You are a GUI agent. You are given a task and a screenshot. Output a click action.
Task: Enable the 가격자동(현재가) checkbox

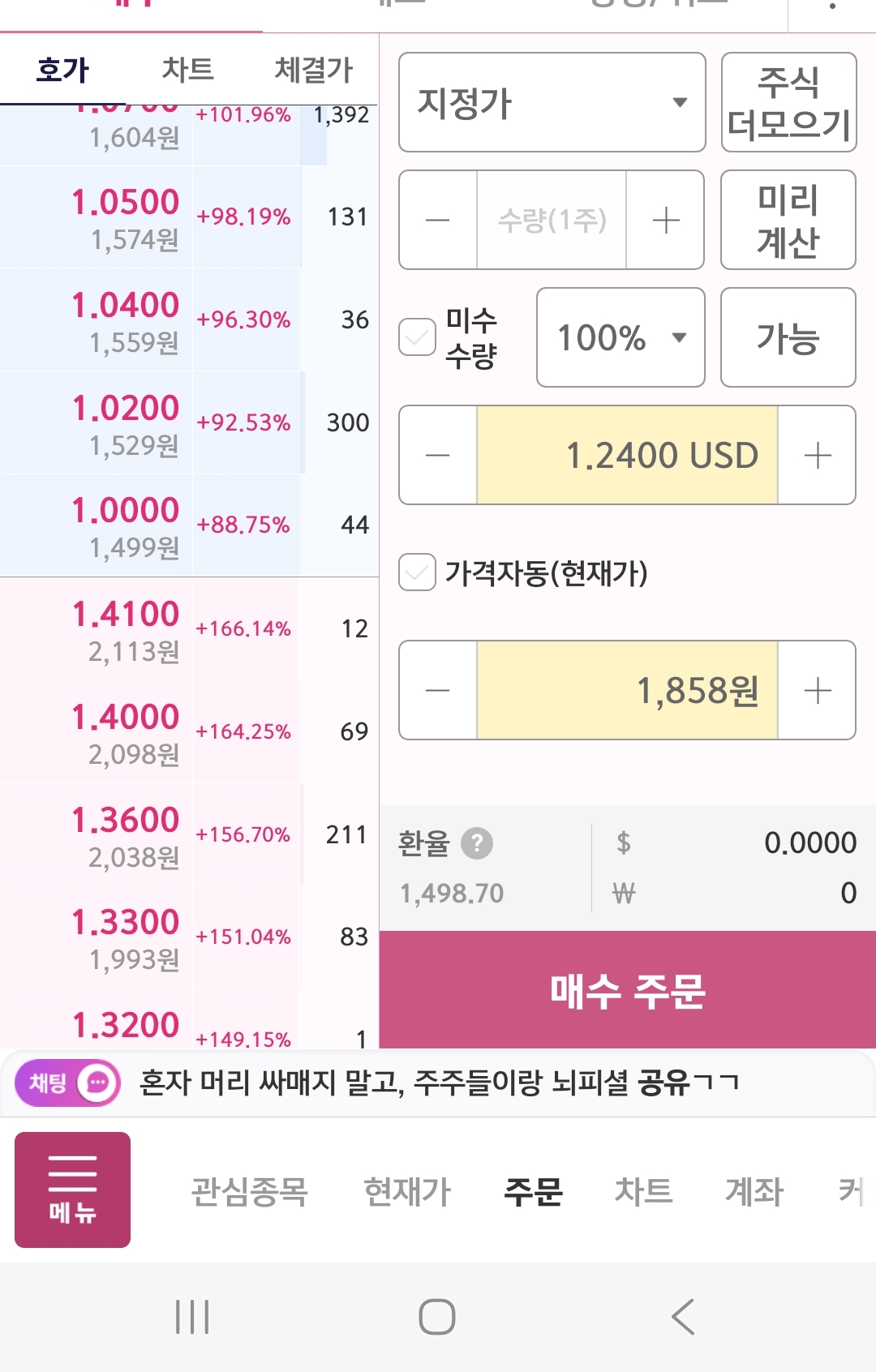point(418,572)
